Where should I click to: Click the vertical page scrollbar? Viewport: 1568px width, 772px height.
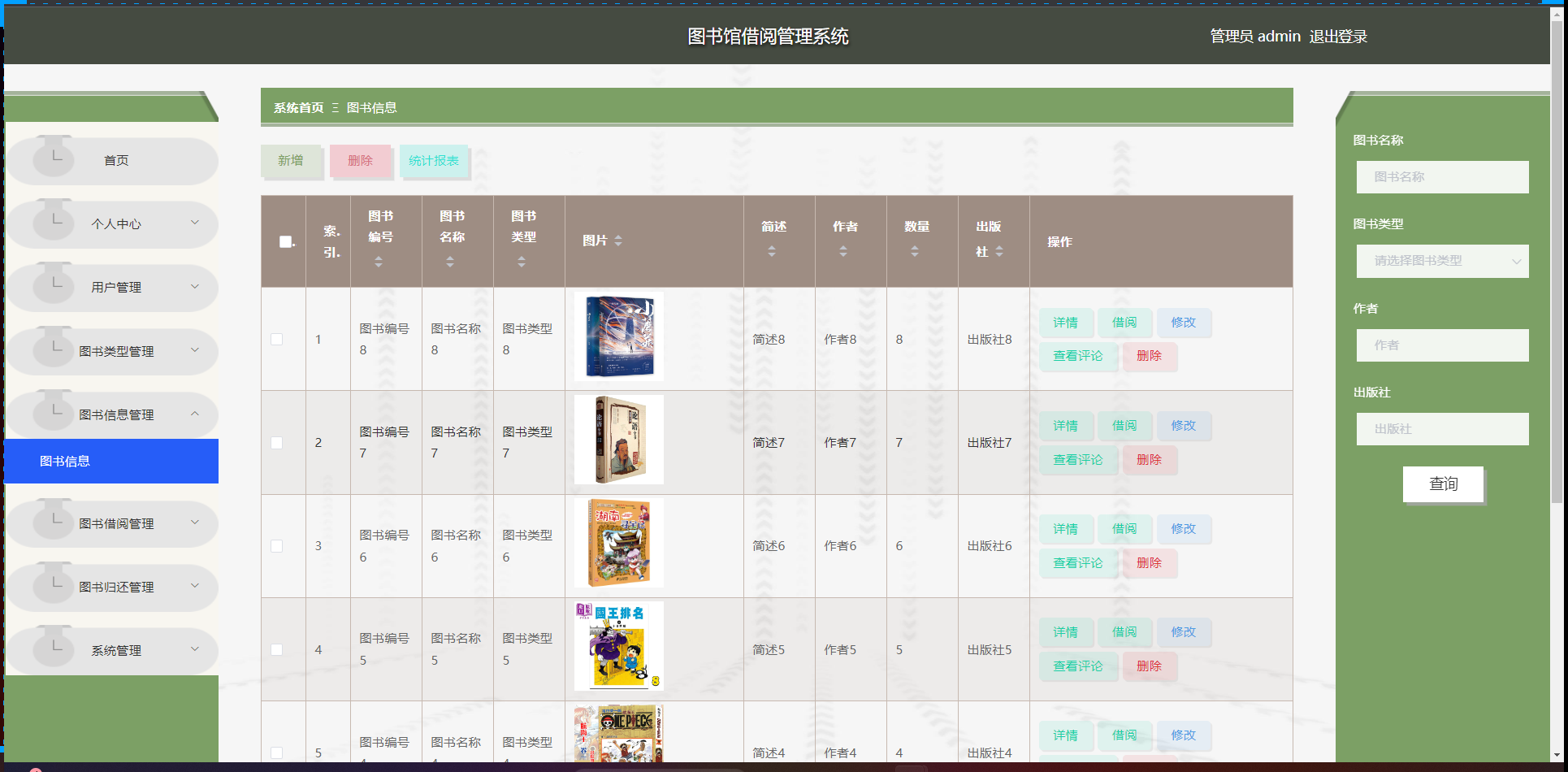(1557, 260)
